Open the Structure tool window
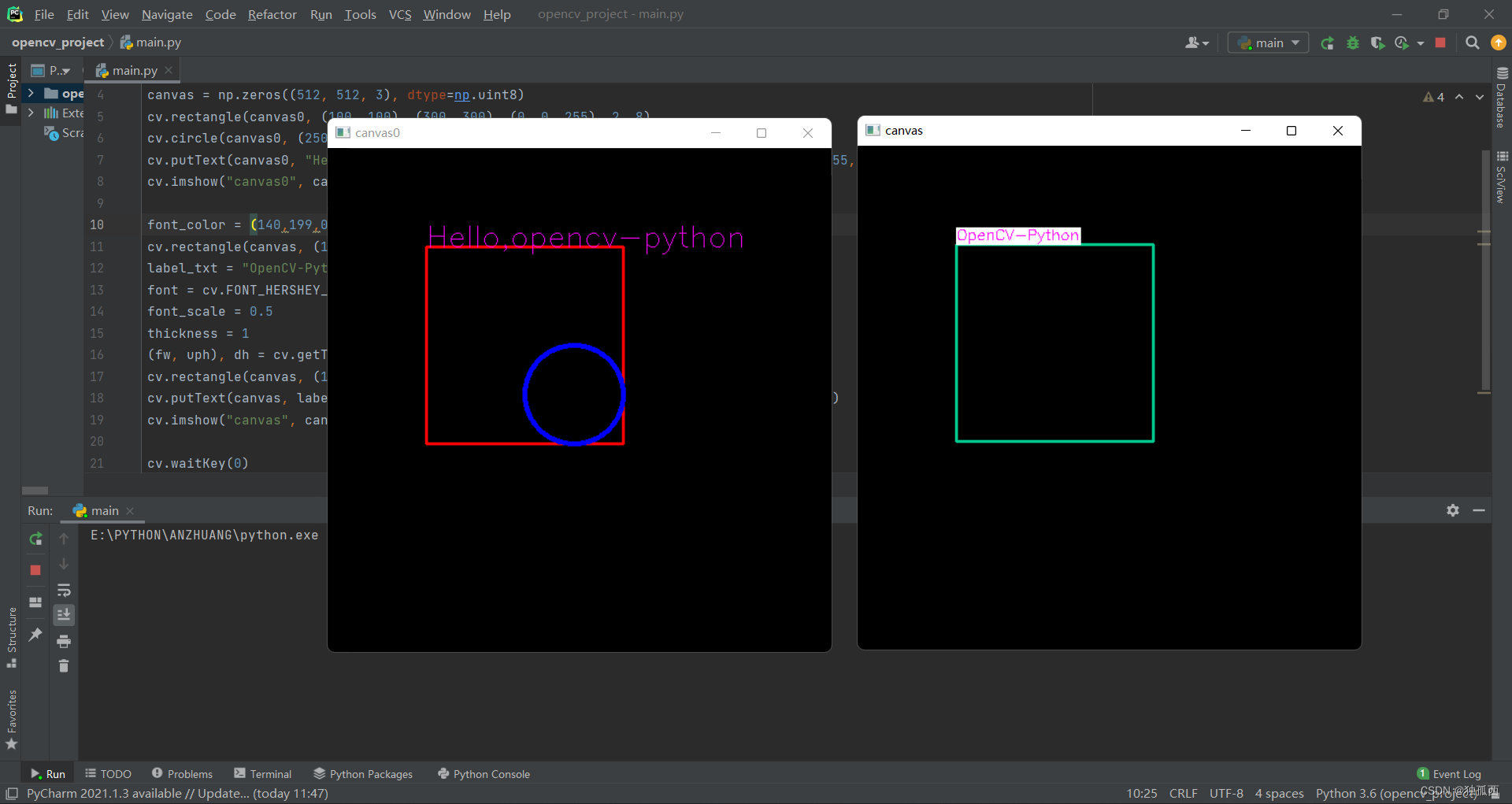The image size is (1512, 804). (x=11, y=637)
